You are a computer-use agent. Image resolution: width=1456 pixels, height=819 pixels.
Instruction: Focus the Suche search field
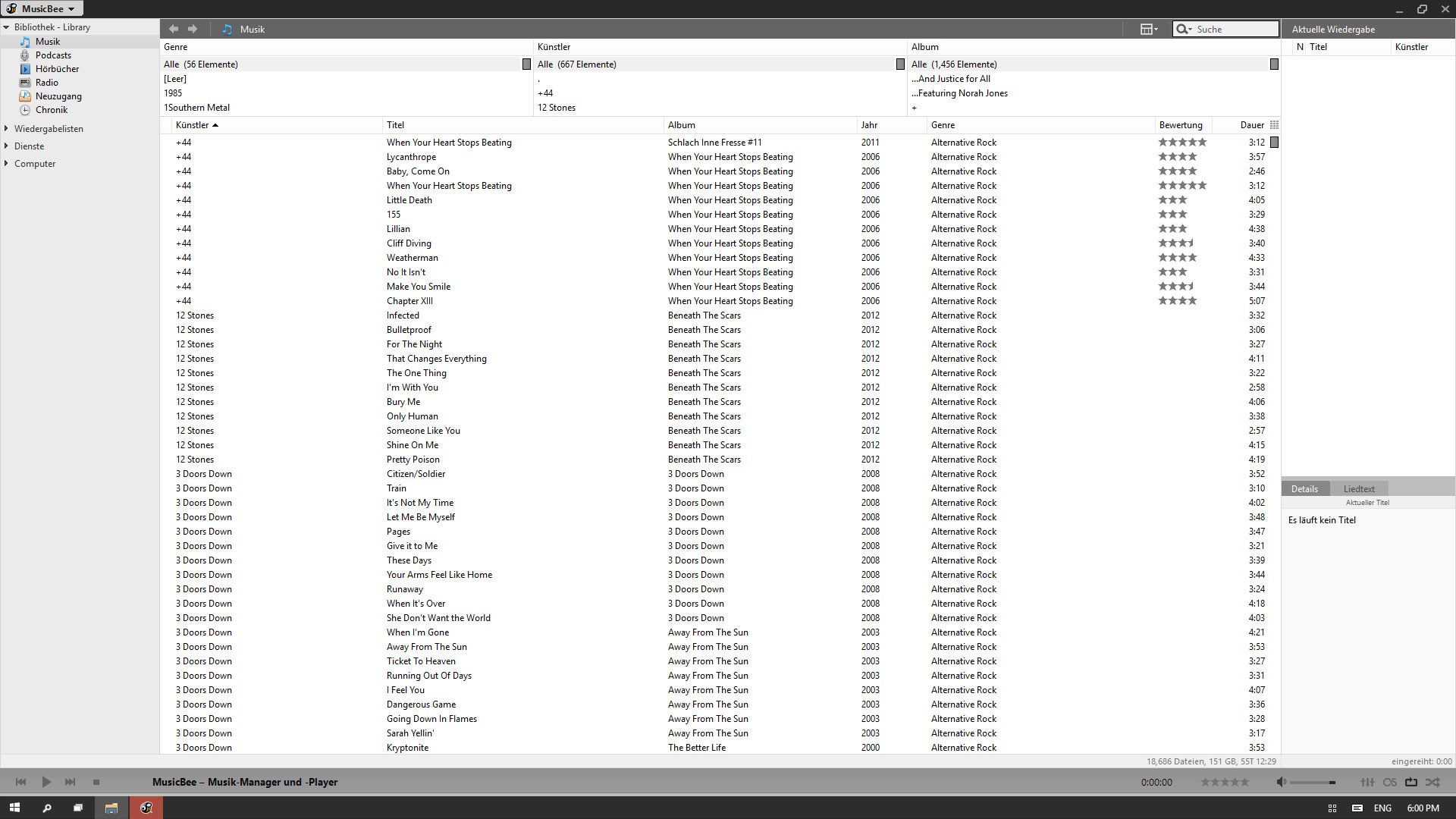pos(1236,30)
